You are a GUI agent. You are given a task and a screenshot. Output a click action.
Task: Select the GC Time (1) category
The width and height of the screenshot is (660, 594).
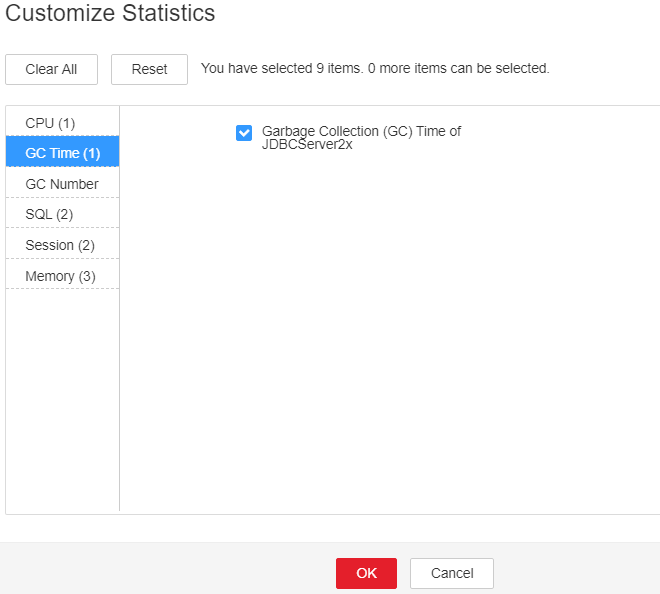[62, 152]
